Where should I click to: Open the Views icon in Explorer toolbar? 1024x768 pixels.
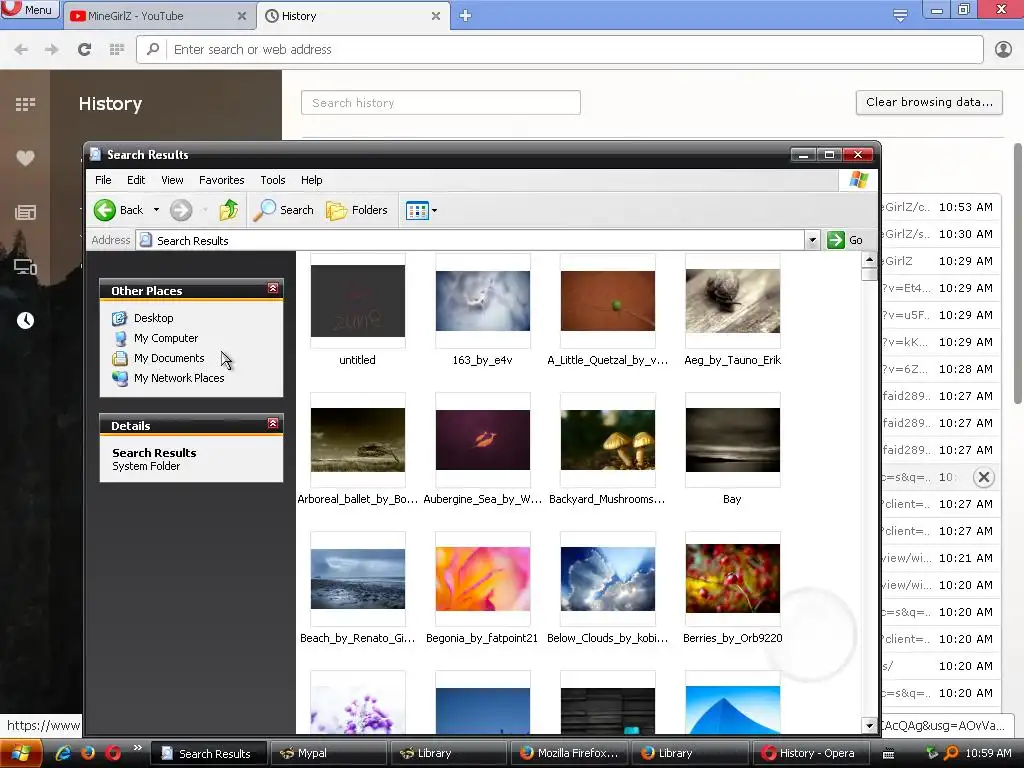click(x=417, y=210)
